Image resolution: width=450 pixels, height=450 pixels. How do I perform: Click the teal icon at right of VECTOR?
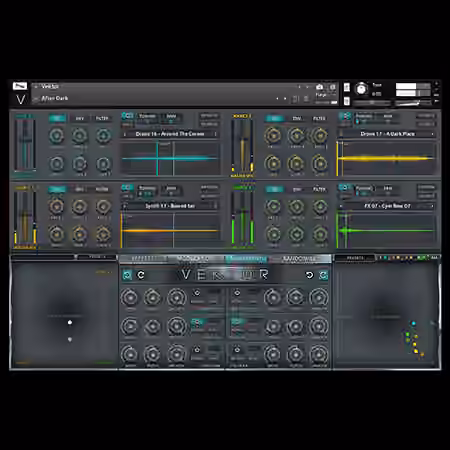click(323, 275)
